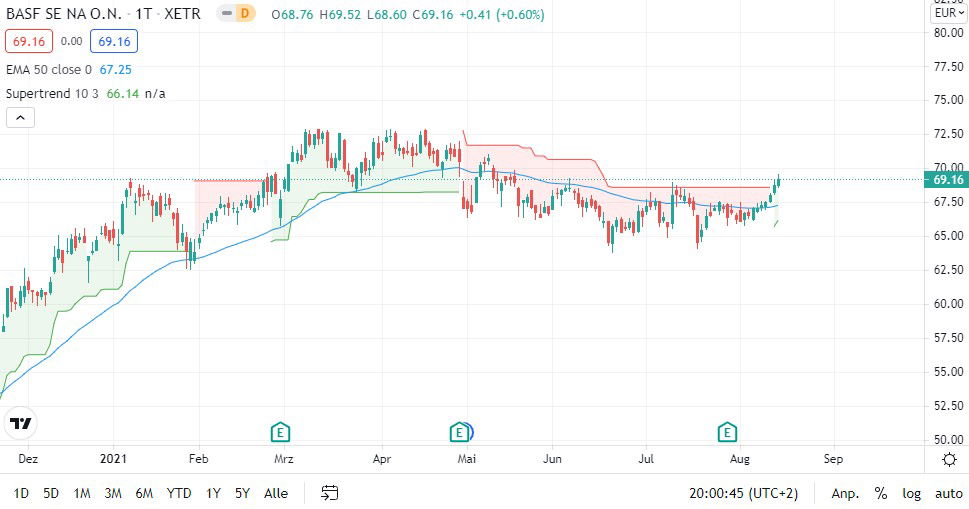Click the blue buy price 69.16 button
This screenshot has width=969, height=509.
pyautogui.click(x=113, y=41)
